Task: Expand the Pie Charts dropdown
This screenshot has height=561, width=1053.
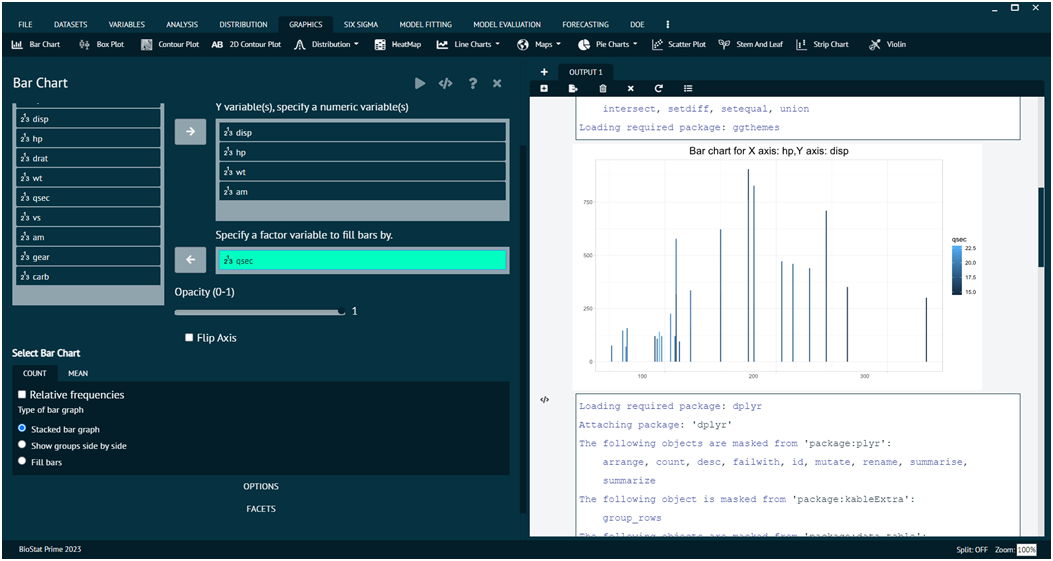Action: click(607, 44)
